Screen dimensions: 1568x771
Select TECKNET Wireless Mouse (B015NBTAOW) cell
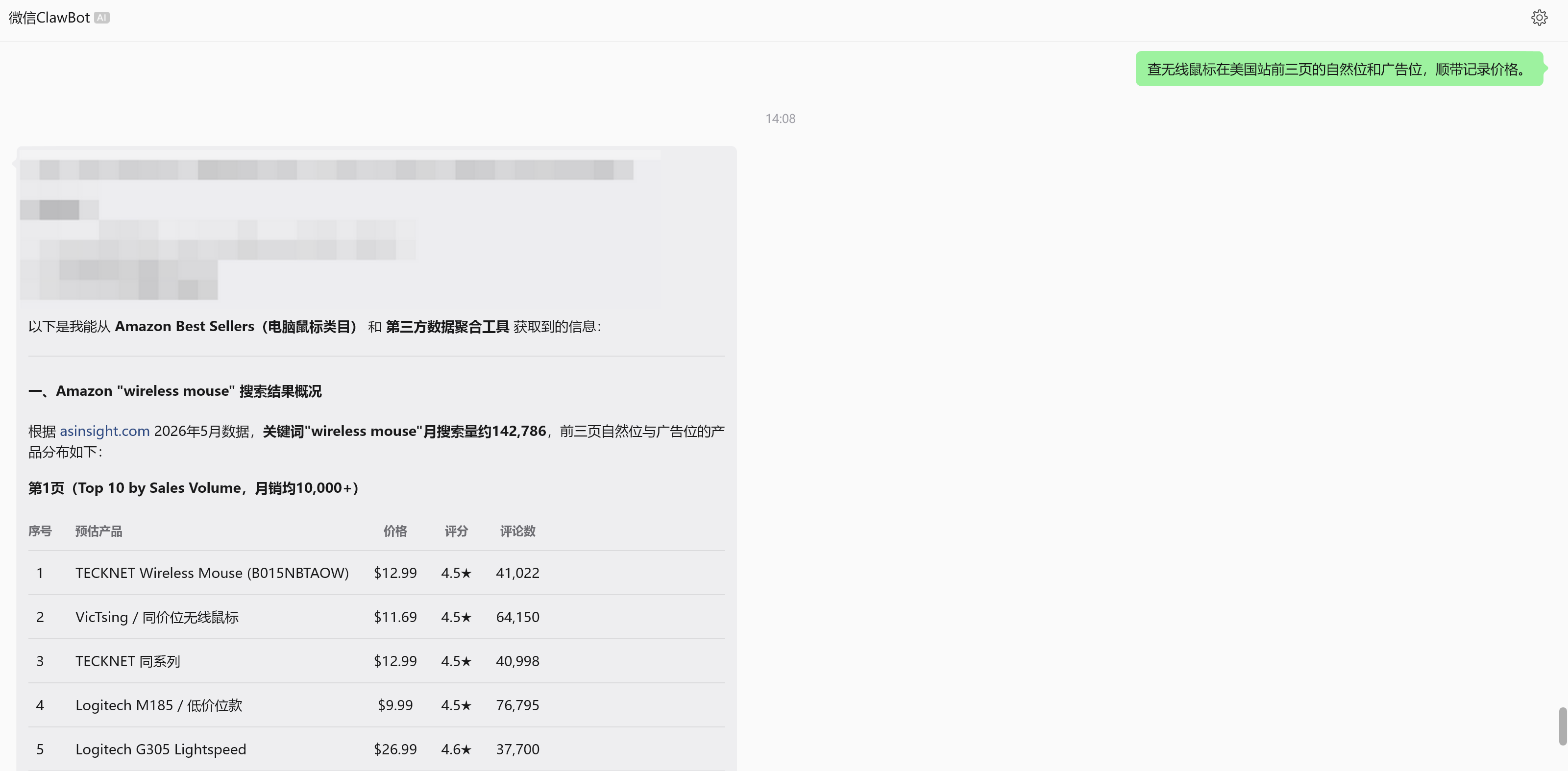(212, 573)
